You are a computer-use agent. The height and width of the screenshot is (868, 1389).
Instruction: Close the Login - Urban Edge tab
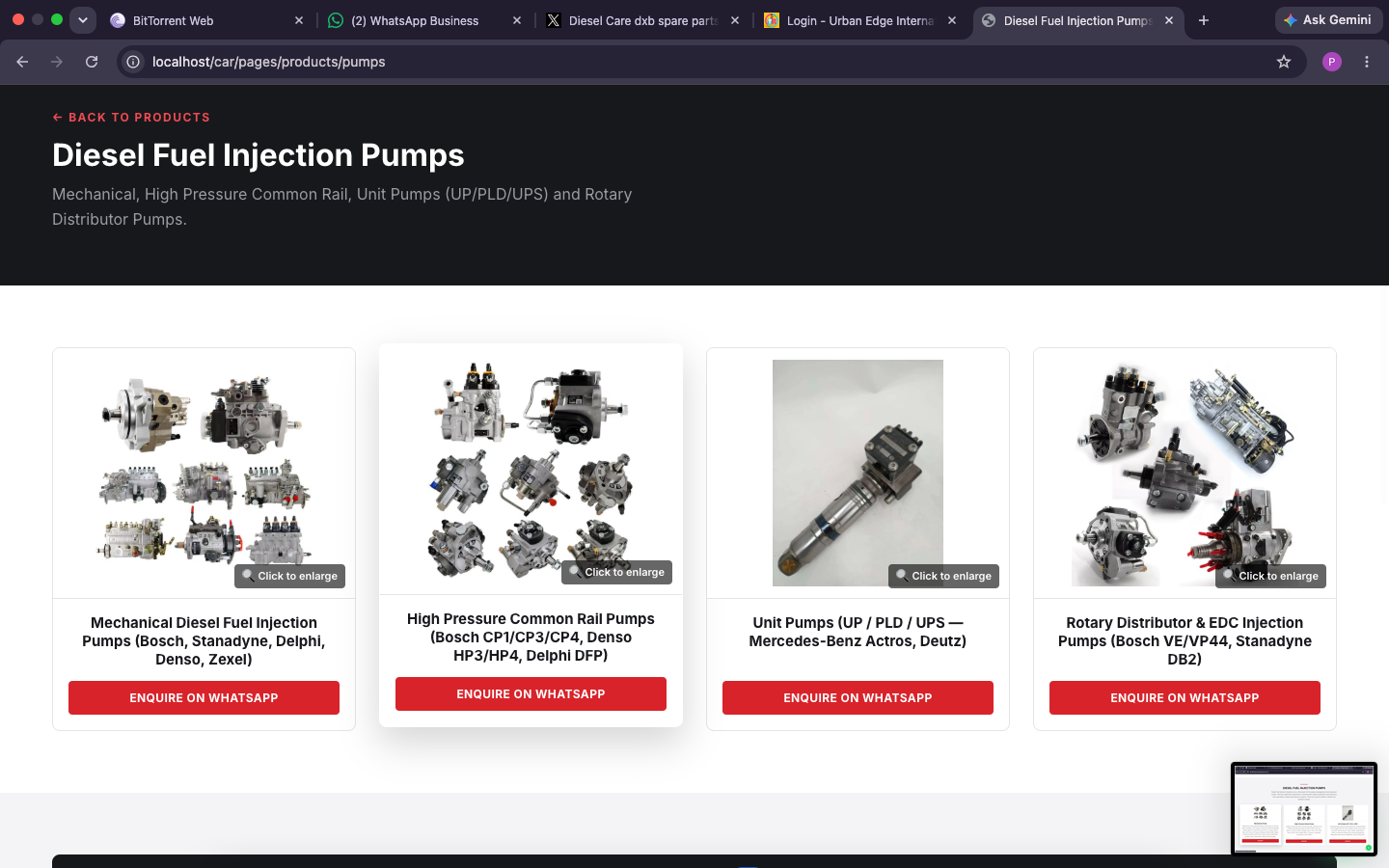[x=952, y=20]
